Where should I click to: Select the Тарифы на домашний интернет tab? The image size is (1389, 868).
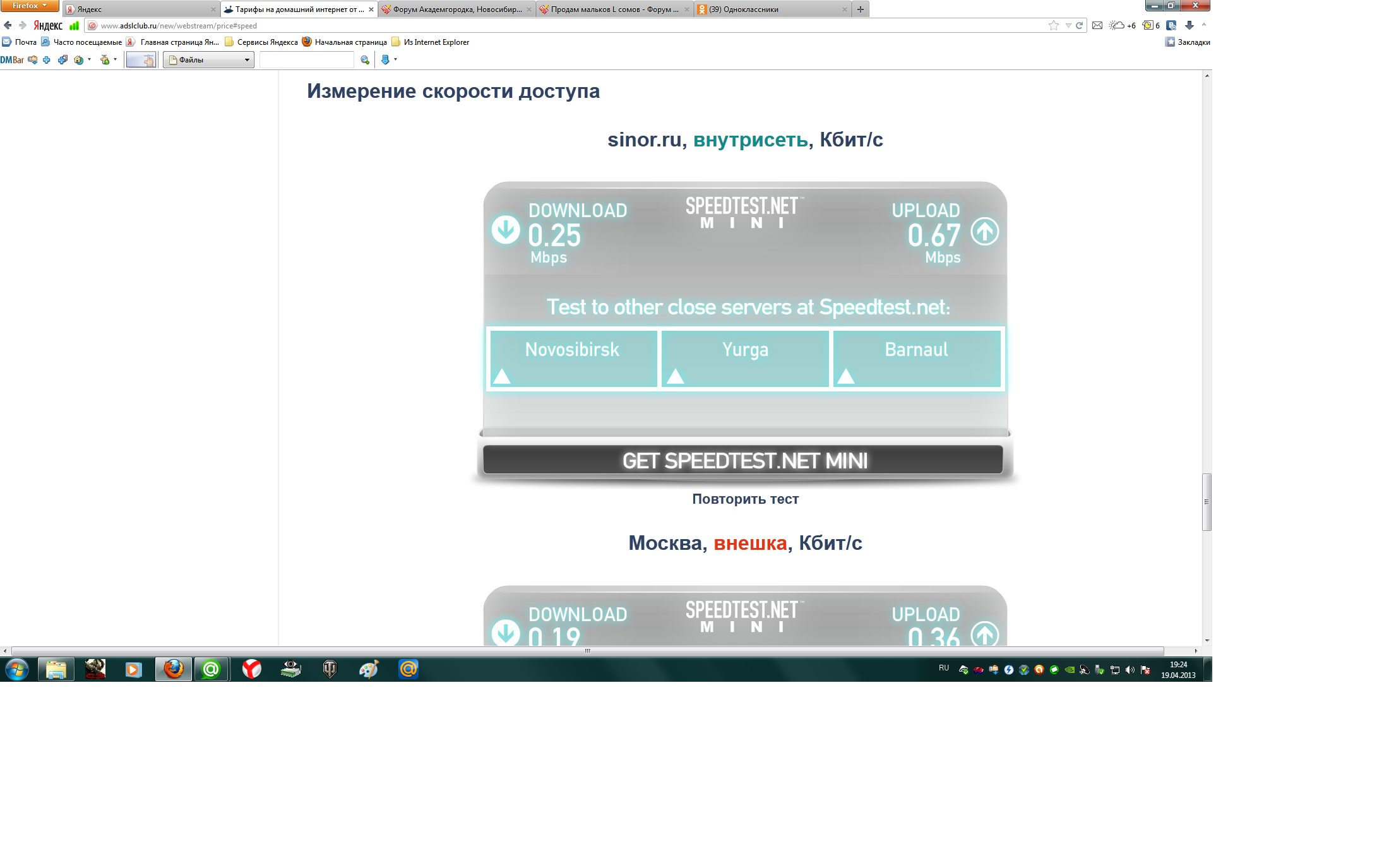click(x=299, y=9)
